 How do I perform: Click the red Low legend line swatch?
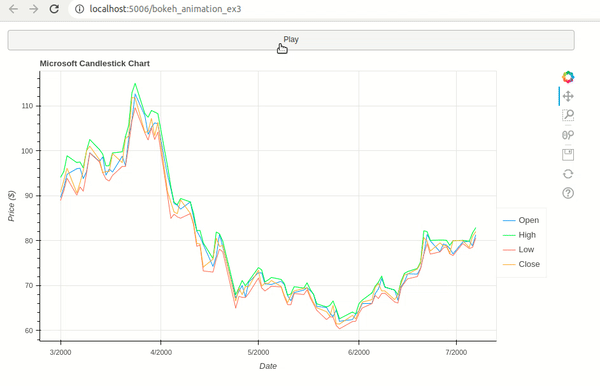[509, 250]
